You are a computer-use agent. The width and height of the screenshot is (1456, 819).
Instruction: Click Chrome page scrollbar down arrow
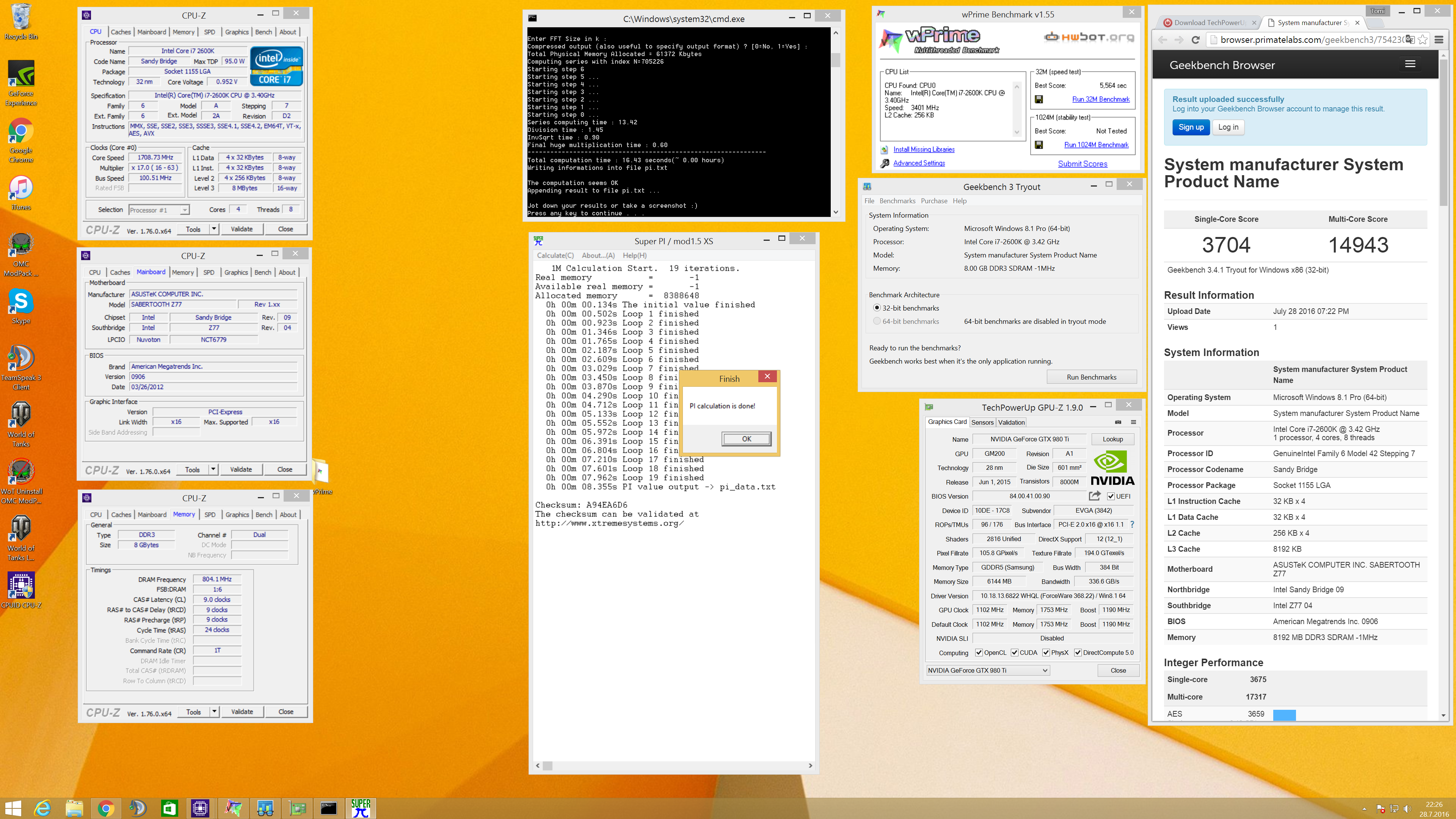pos(1443,715)
